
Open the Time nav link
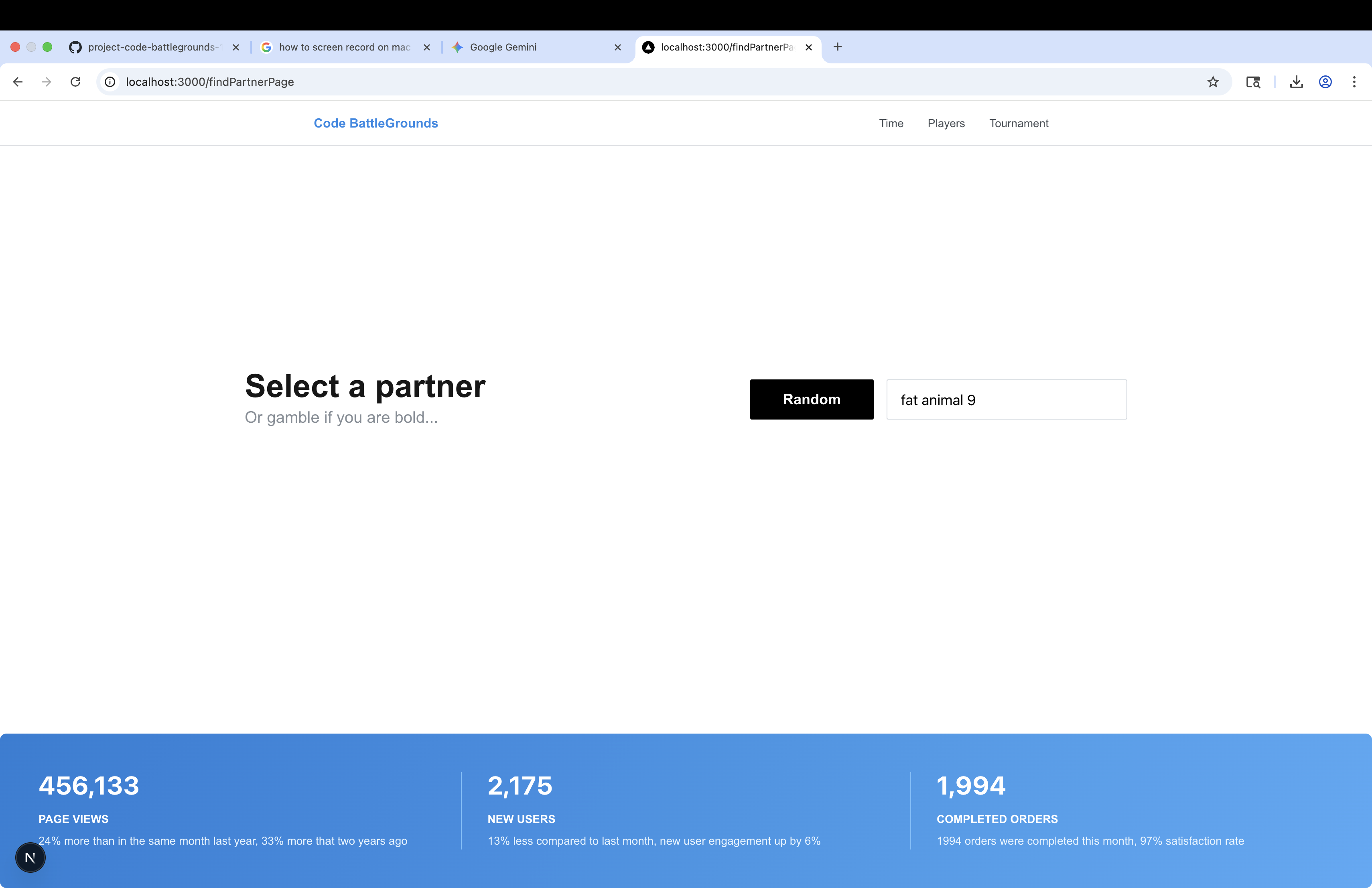(x=891, y=123)
